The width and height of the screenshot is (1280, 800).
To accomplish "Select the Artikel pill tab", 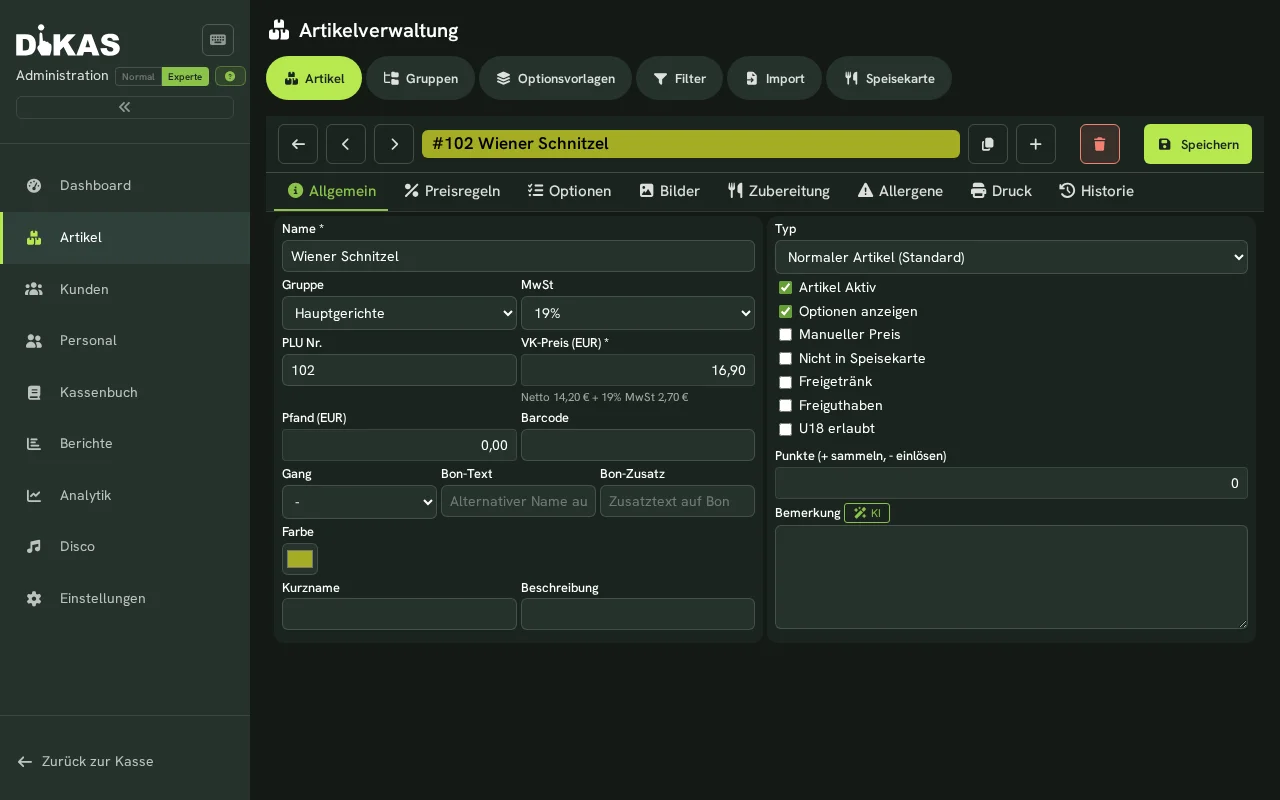I will (x=314, y=78).
